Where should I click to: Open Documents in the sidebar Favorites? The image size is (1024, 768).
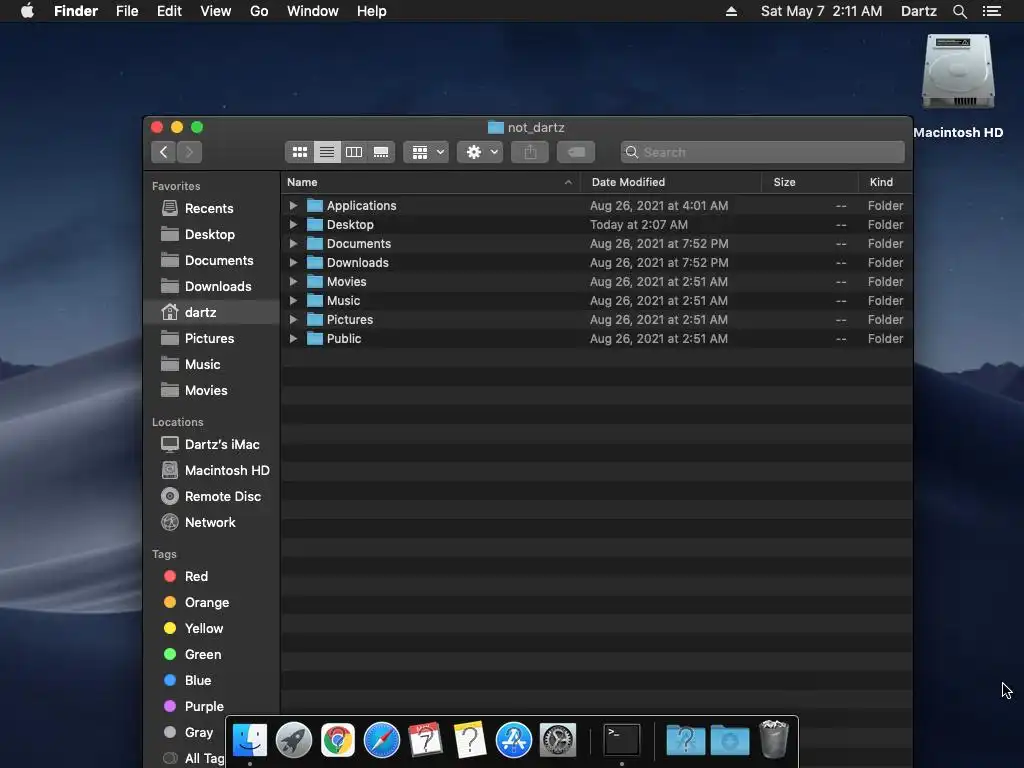(212, 261)
